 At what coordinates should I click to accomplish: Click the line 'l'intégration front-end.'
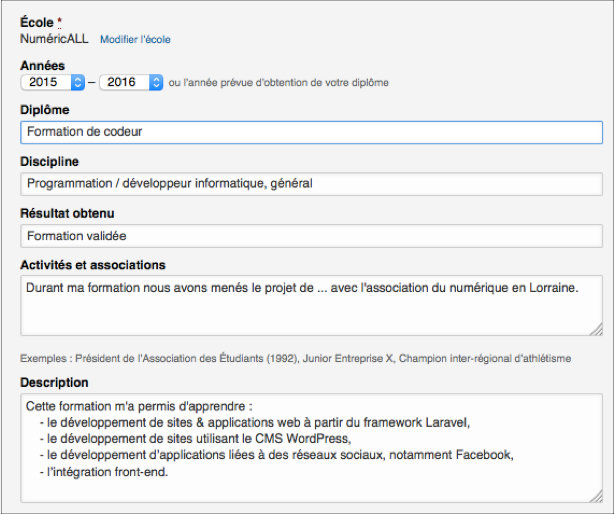click(104, 472)
